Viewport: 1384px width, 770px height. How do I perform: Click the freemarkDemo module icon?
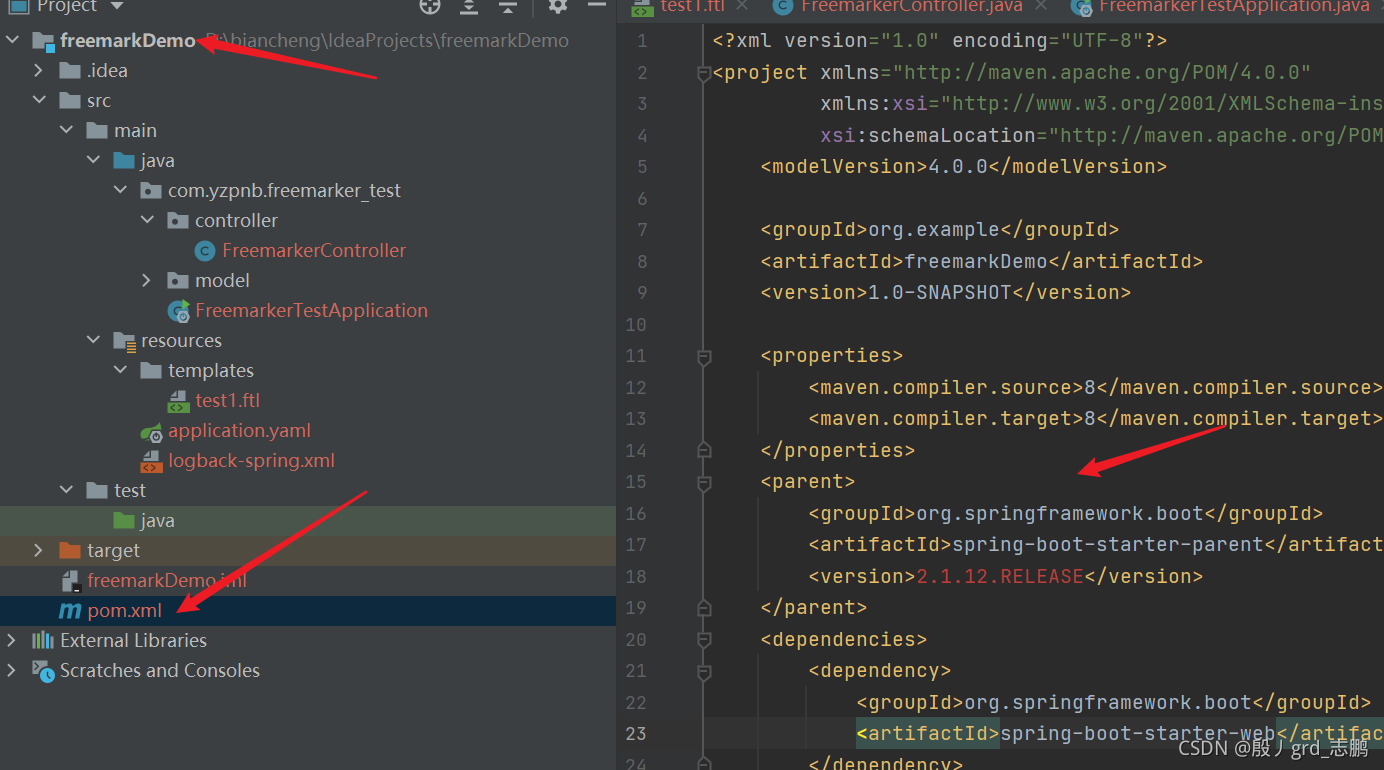[43, 42]
